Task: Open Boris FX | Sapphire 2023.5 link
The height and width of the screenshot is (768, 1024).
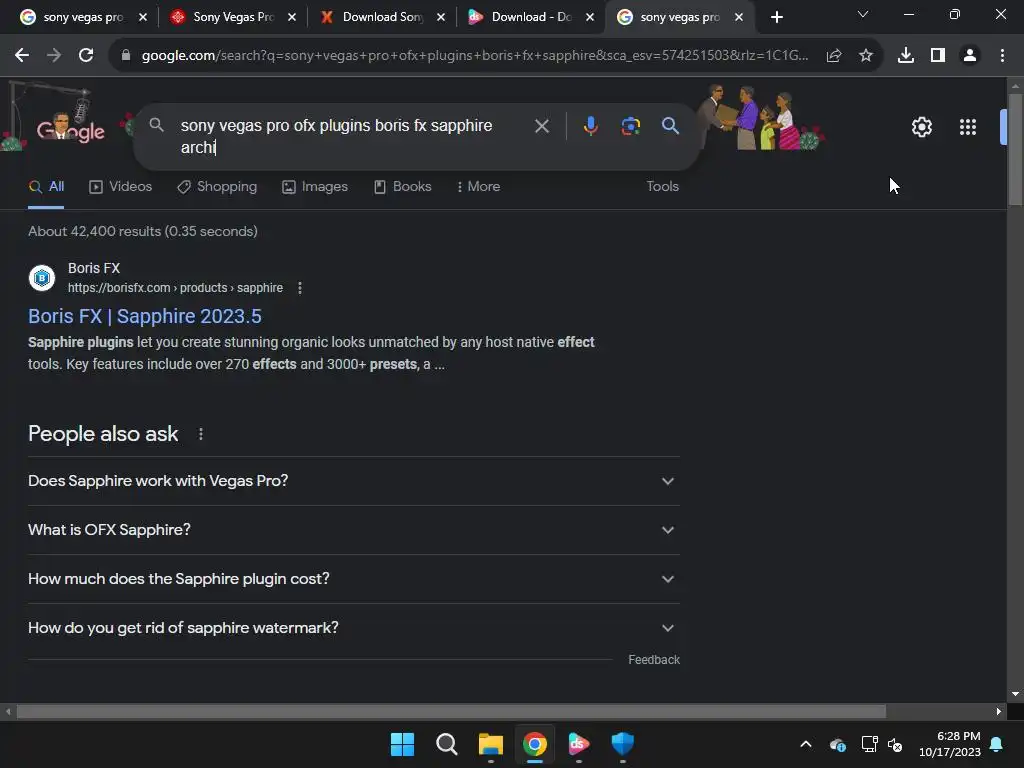Action: click(x=144, y=316)
